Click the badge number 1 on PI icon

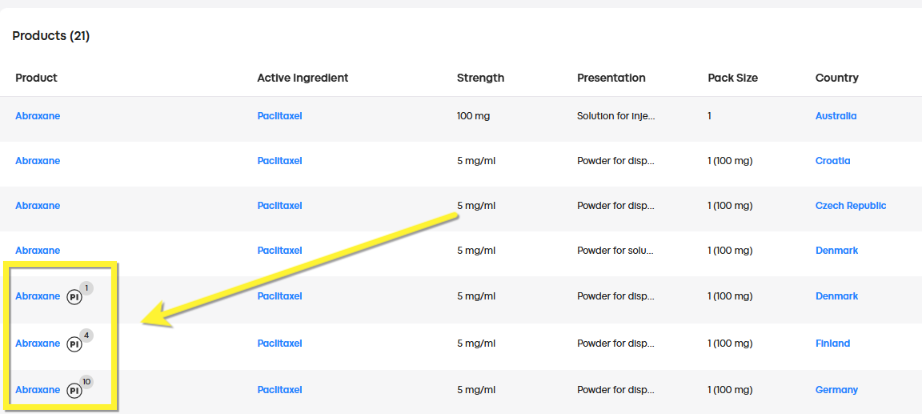(86, 288)
